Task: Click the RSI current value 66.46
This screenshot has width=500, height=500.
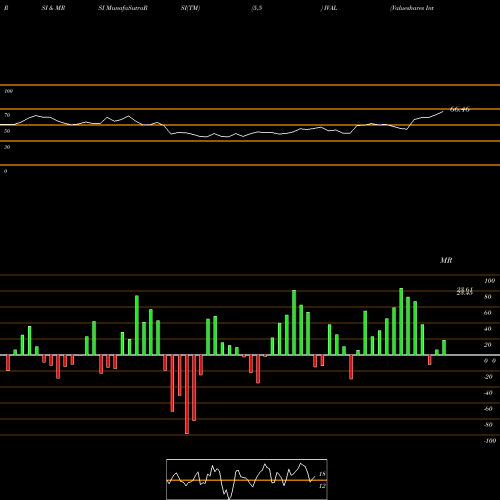Action: coord(460,109)
